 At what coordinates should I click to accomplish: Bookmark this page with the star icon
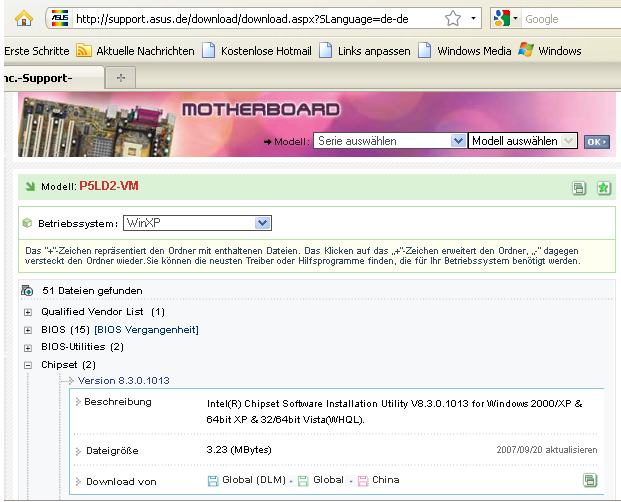(x=453, y=18)
